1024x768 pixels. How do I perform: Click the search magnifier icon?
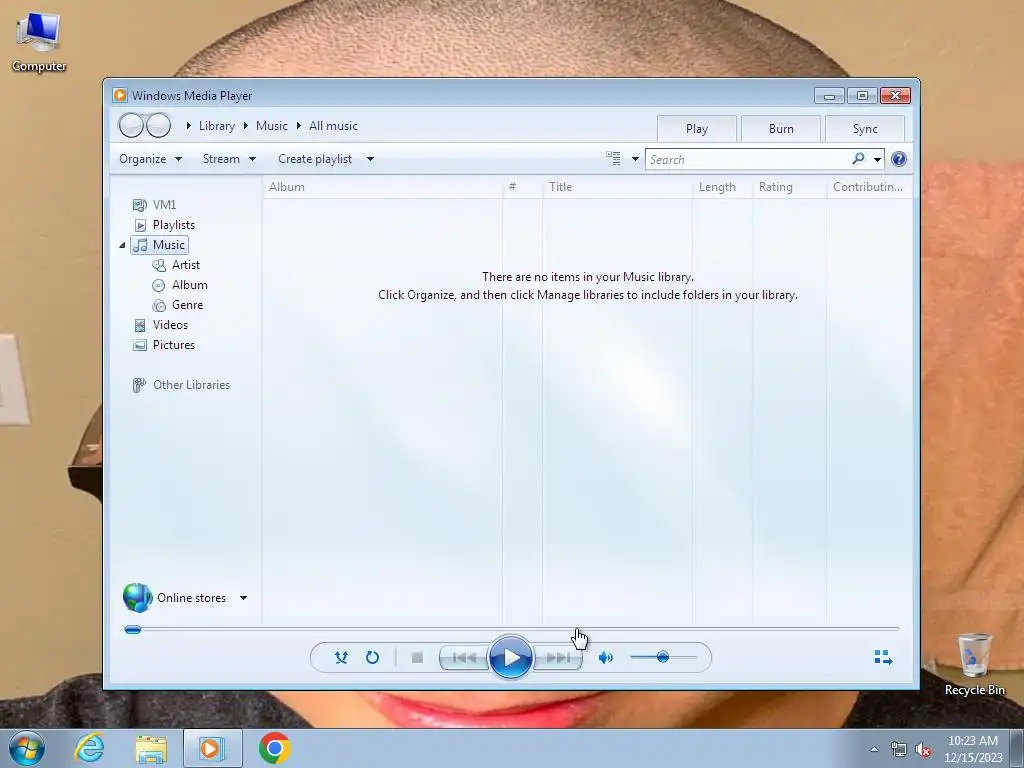coord(858,159)
